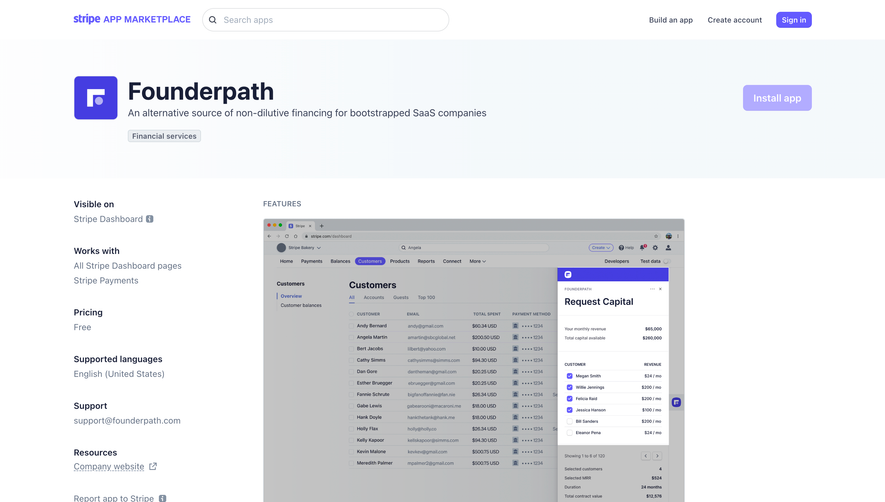Click the info icon beside Report app to Stripe
This screenshot has height=502, width=885.
point(163,499)
